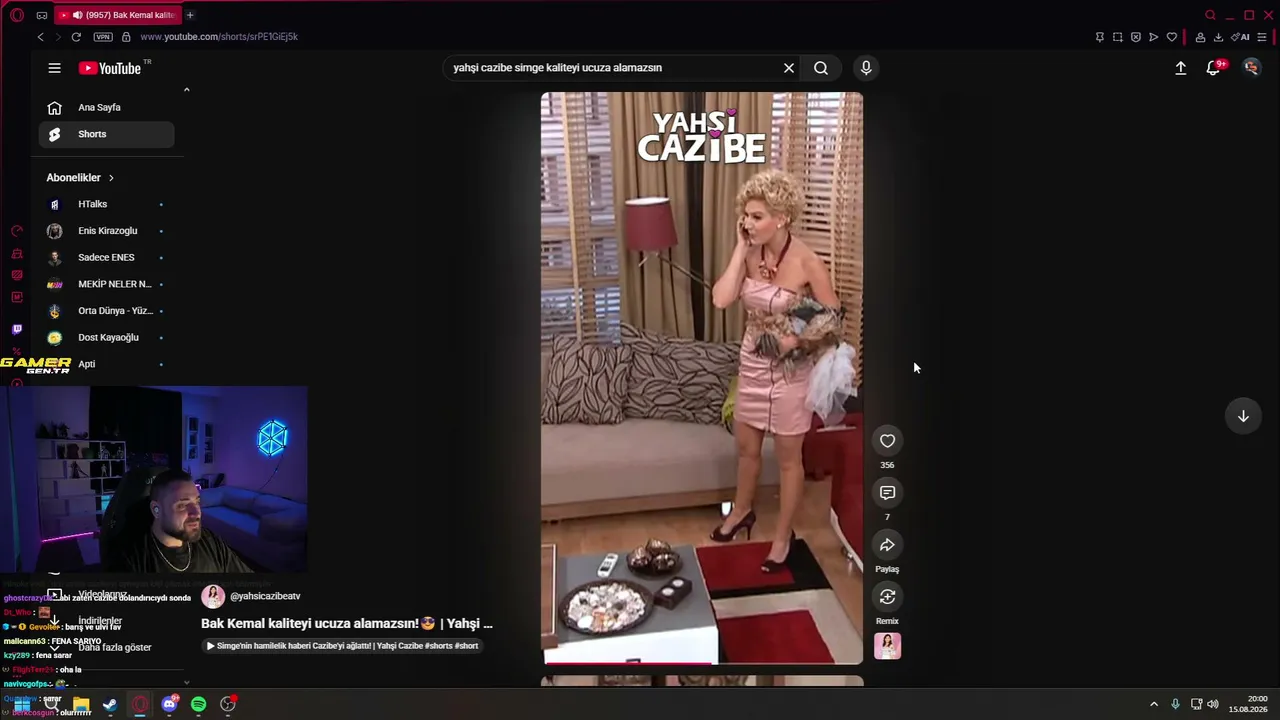Seek using the Short's red progress bar
The height and width of the screenshot is (720, 1280).
[x=702, y=662]
